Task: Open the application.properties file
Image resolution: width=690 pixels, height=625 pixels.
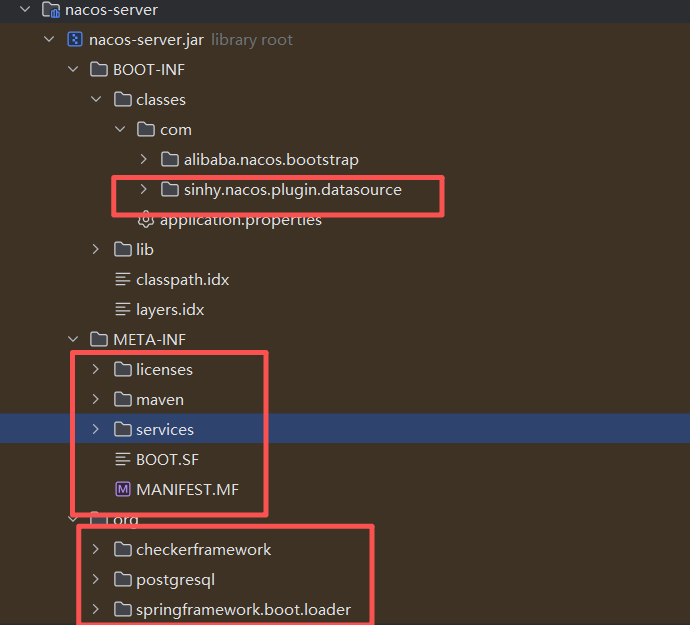Action: [x=241, y=220]
